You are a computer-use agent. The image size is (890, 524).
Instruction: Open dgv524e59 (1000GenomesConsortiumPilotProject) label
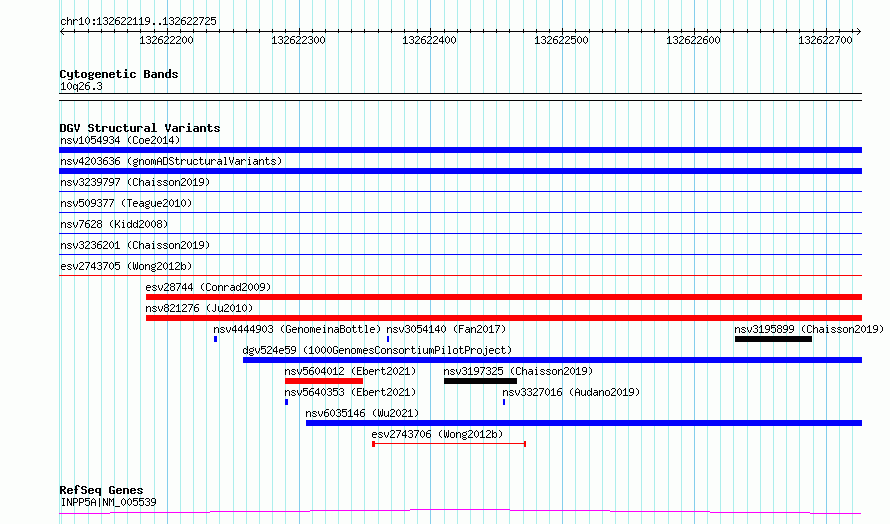coord(377,350)
